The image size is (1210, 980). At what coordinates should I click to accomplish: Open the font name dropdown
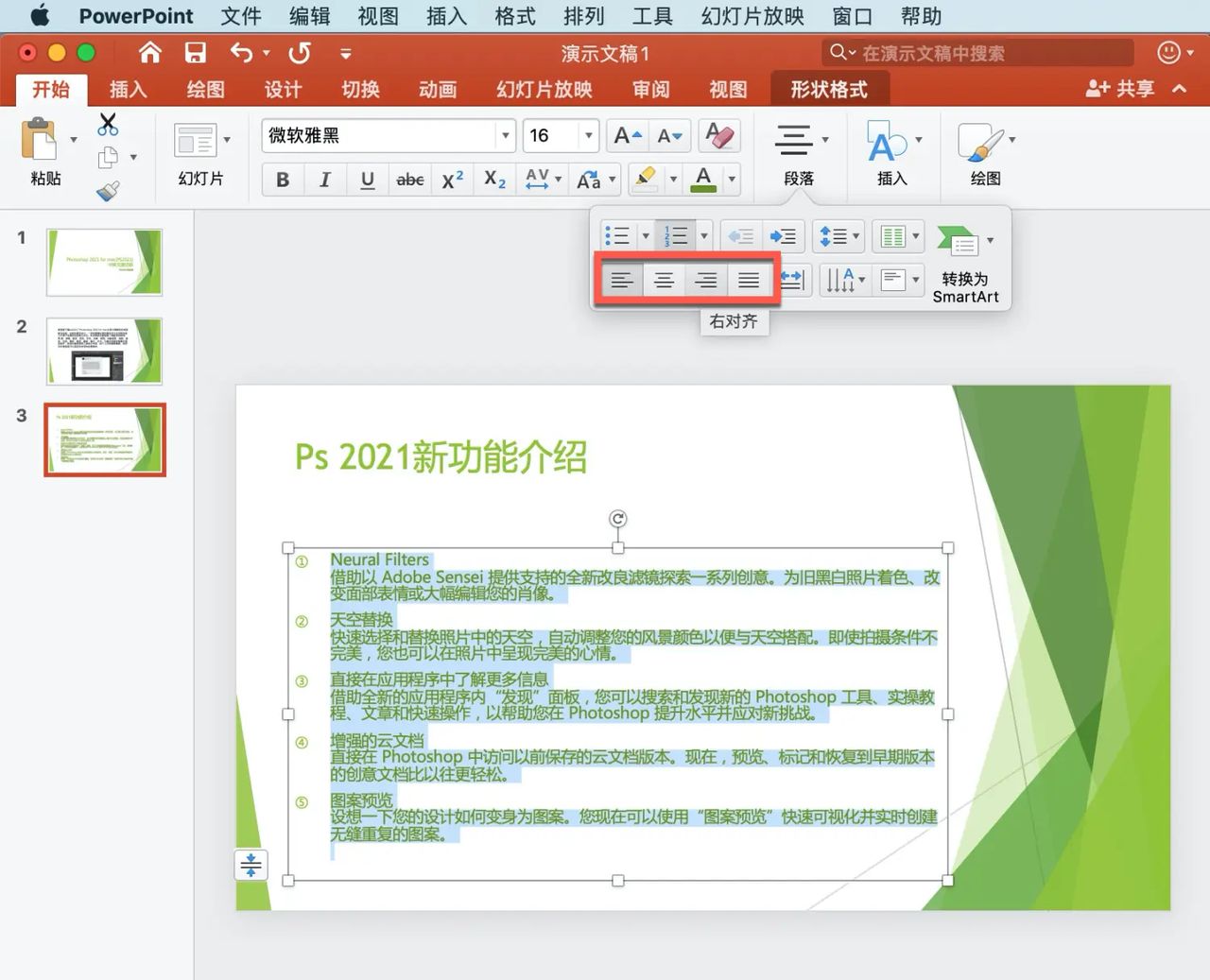[505, 136]
